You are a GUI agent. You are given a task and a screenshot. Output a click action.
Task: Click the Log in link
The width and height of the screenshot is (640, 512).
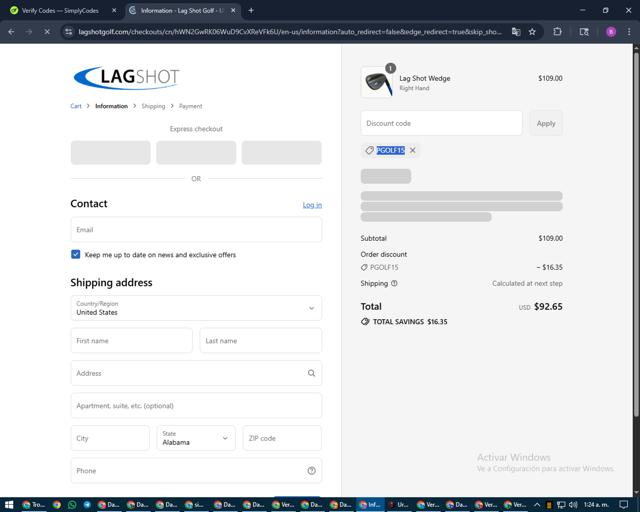coord(312,205)
